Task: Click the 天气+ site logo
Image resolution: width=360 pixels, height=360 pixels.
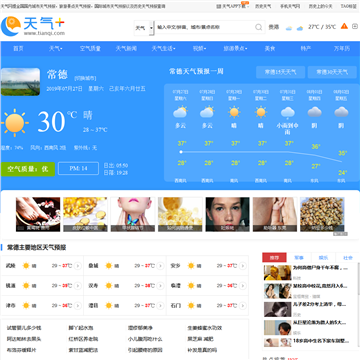Action: (33, 26)
